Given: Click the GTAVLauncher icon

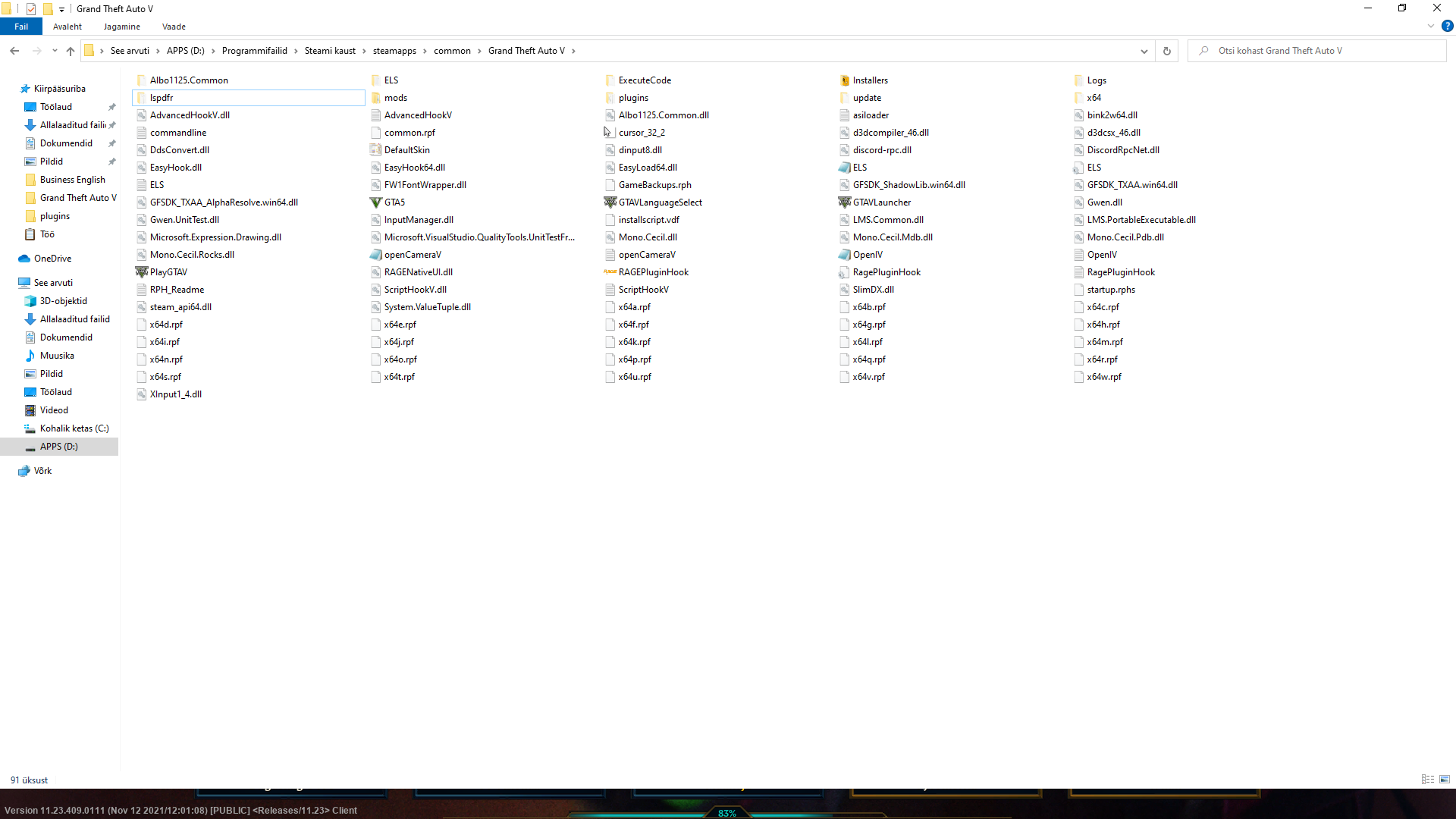Looking at the screenshot, I should point(844,202).
